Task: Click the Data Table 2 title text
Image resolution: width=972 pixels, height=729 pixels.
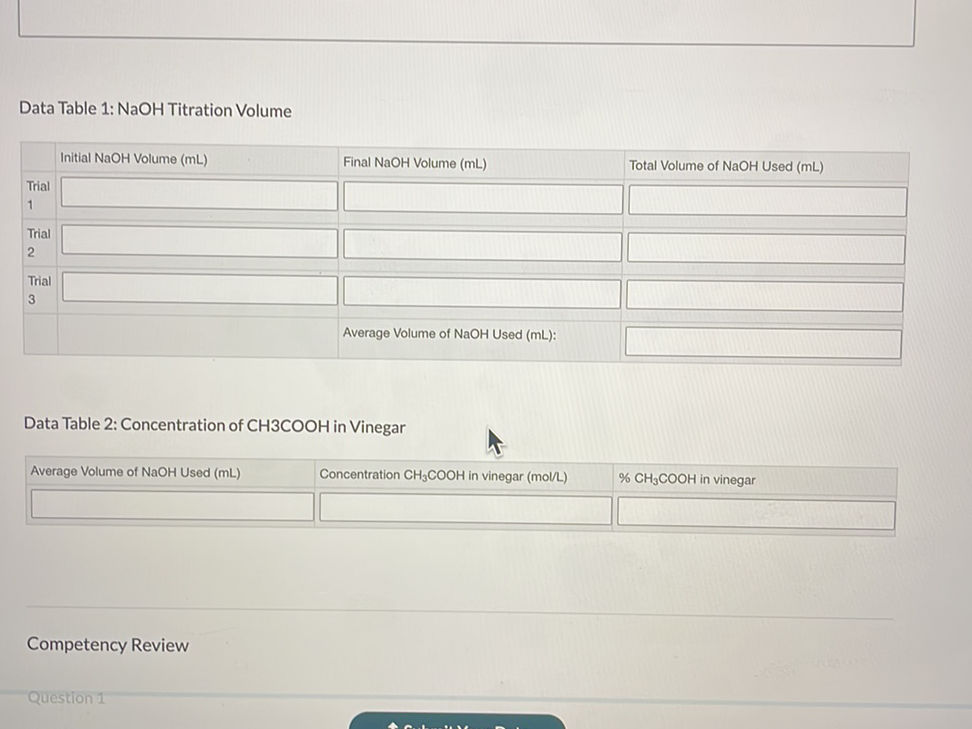Action: point(214,426)
